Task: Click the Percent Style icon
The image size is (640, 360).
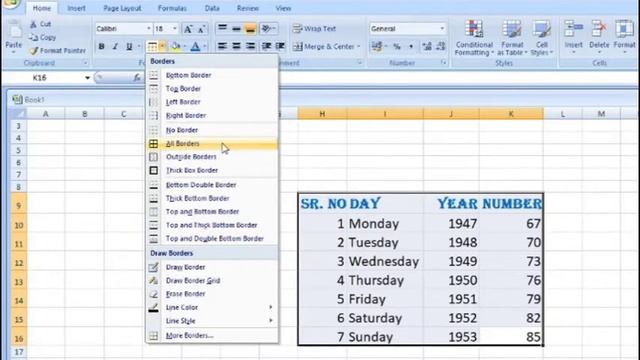Action: [397, 47]
